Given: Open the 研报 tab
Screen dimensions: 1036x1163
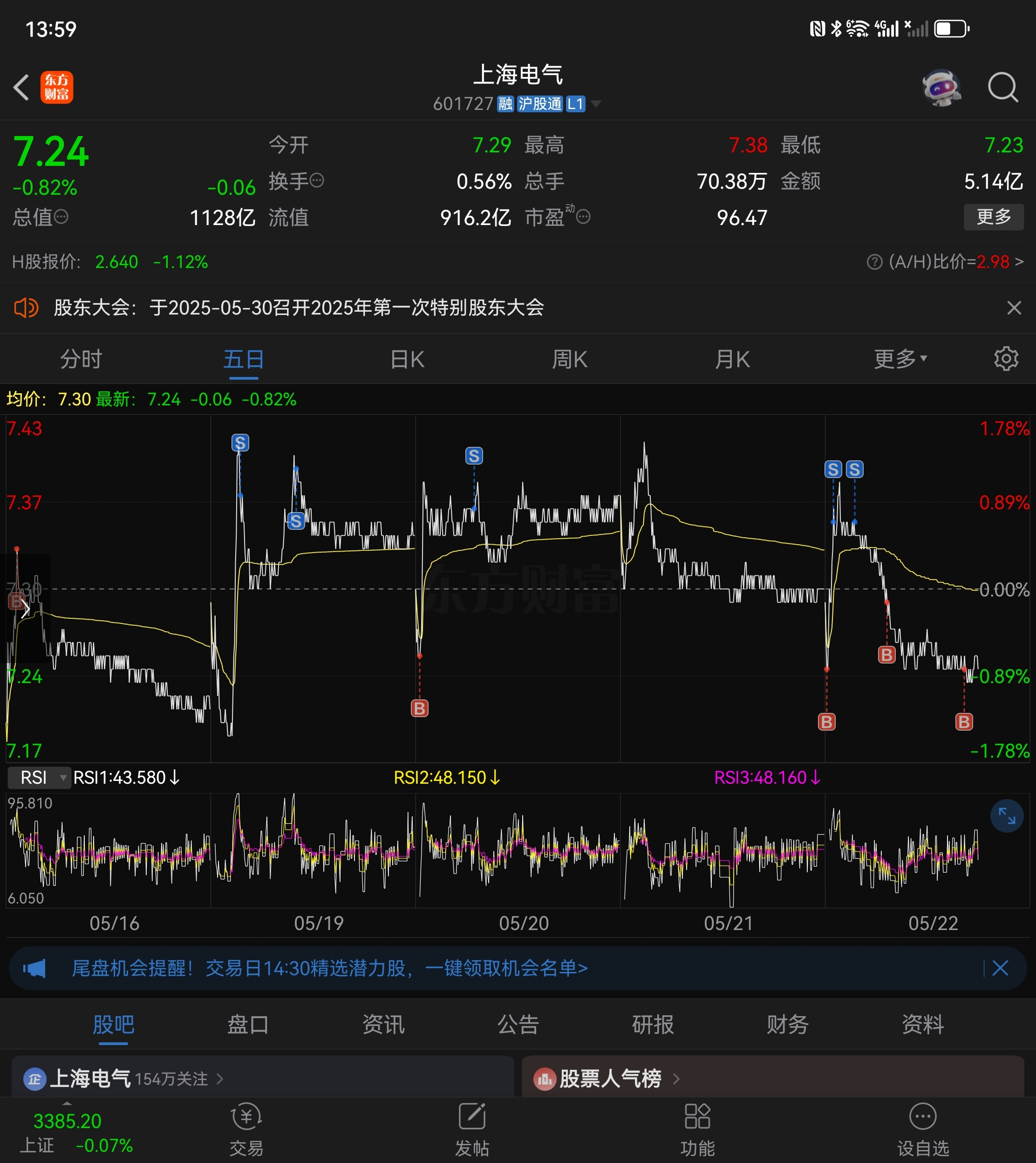Looking at the screenshot, I should tap(653, 1025).
